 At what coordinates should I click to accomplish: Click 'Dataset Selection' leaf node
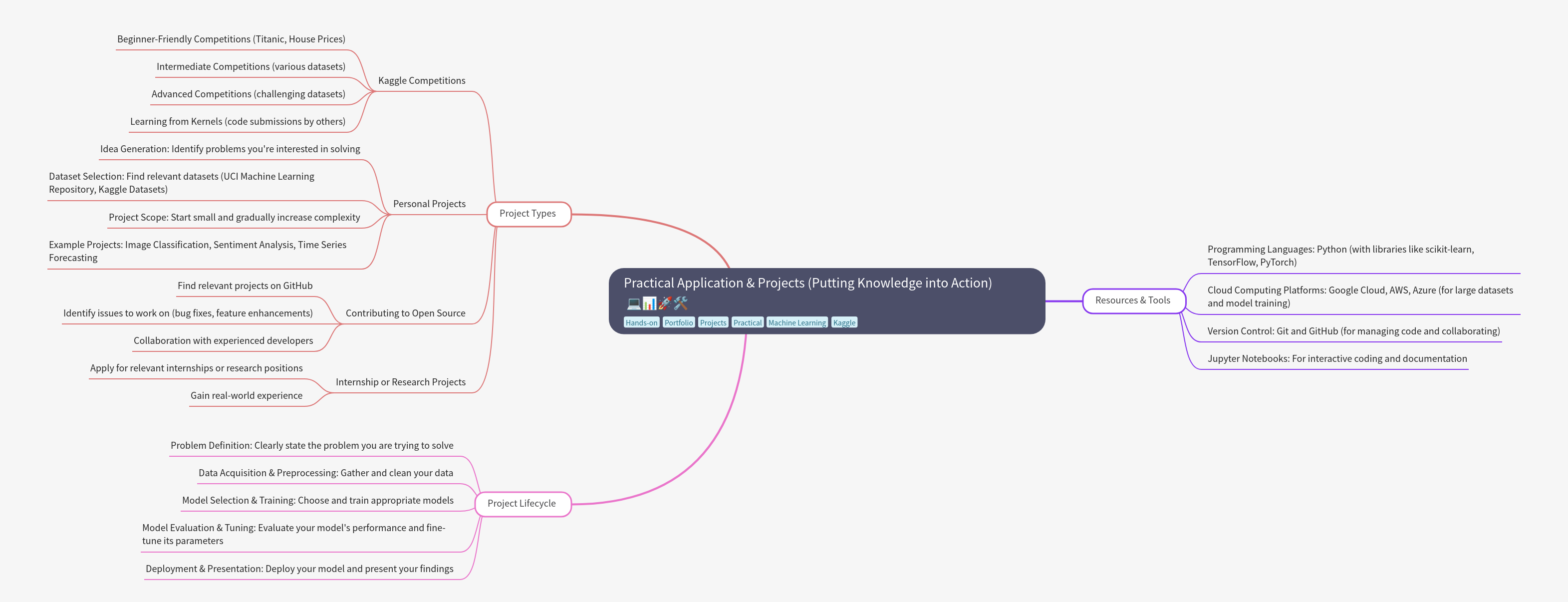[x=182, y=183]
